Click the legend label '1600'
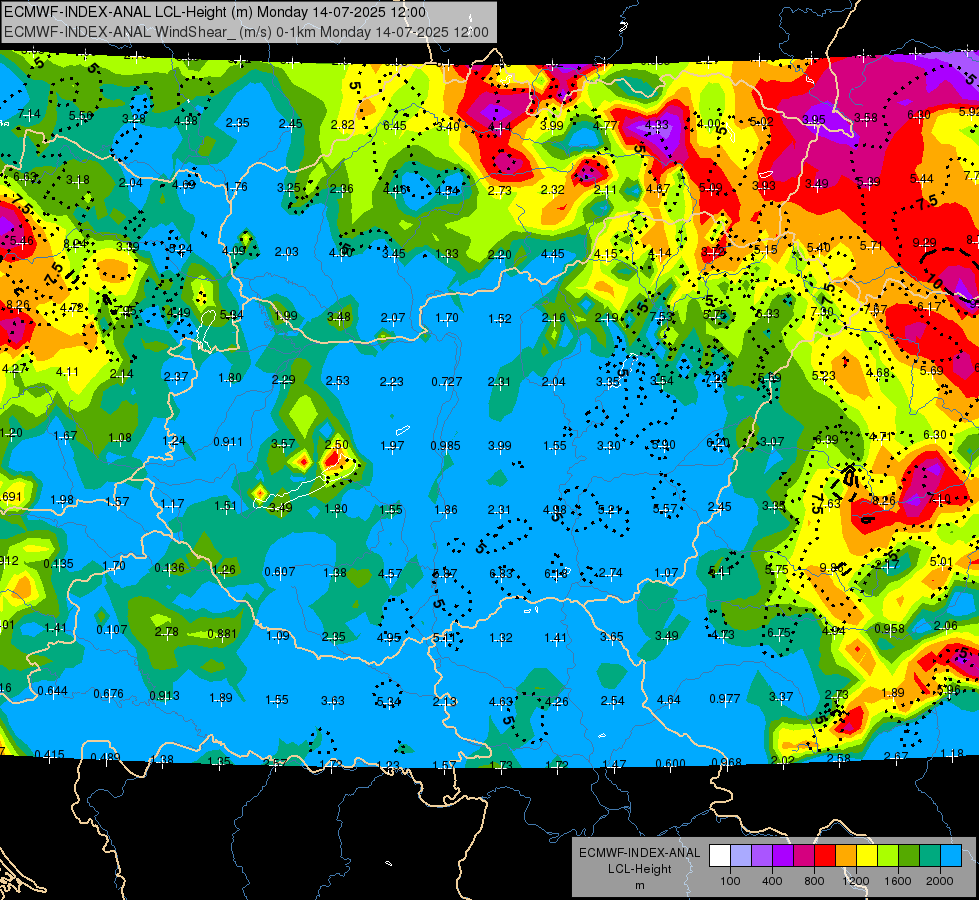 pos(898,881)
